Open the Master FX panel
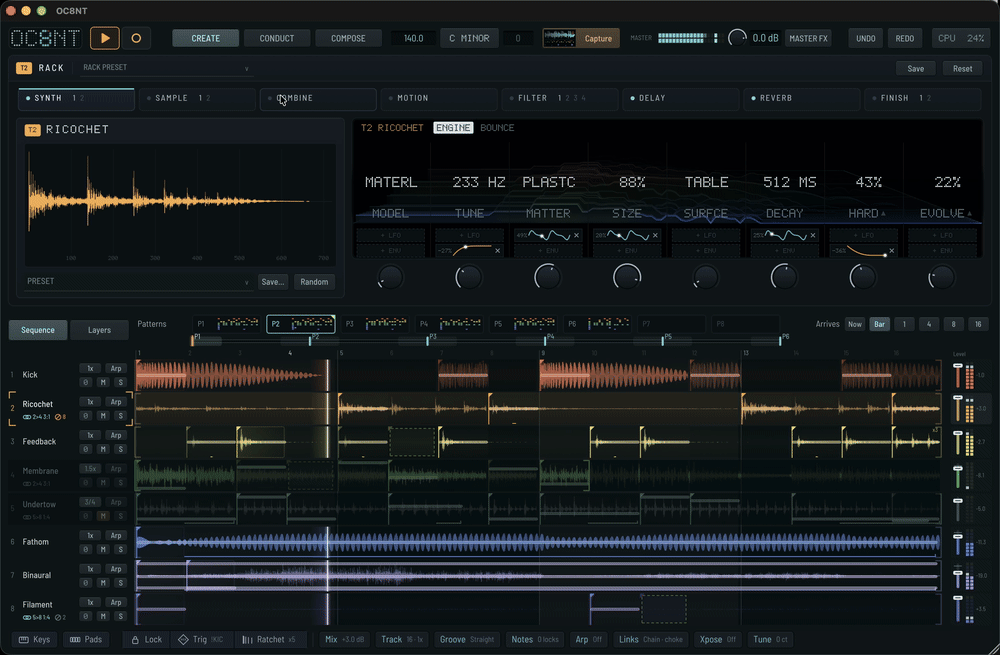The width and height of the screenshot is (1000, 655). coord(808,38)
